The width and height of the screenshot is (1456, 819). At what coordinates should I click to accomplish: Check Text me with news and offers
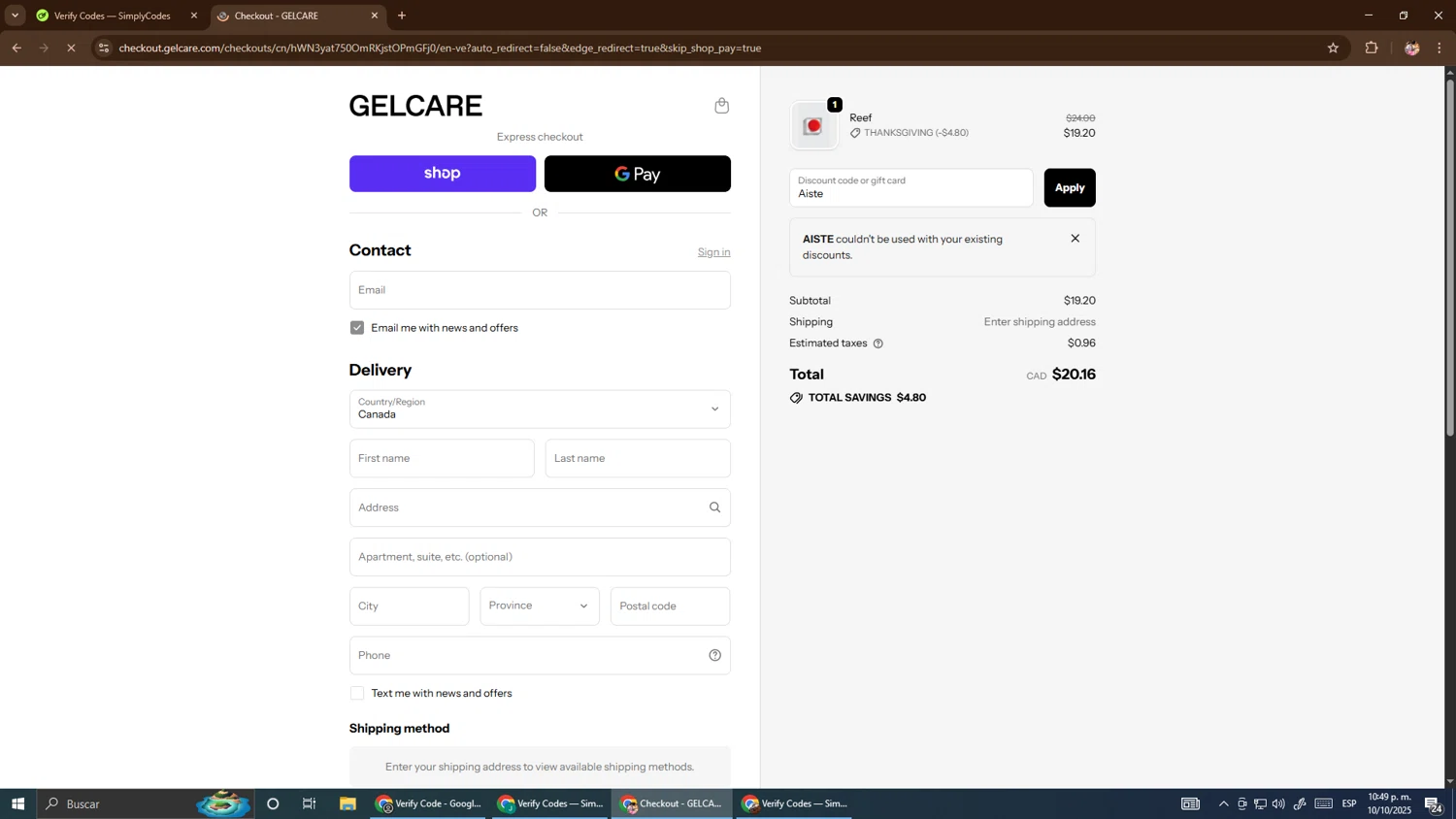coord(357,693)
